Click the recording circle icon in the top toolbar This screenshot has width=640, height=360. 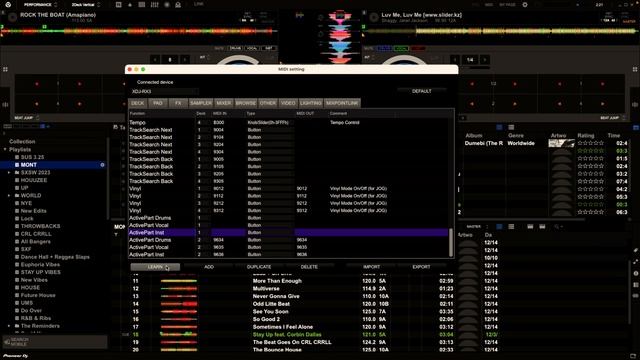pos(167,5)
